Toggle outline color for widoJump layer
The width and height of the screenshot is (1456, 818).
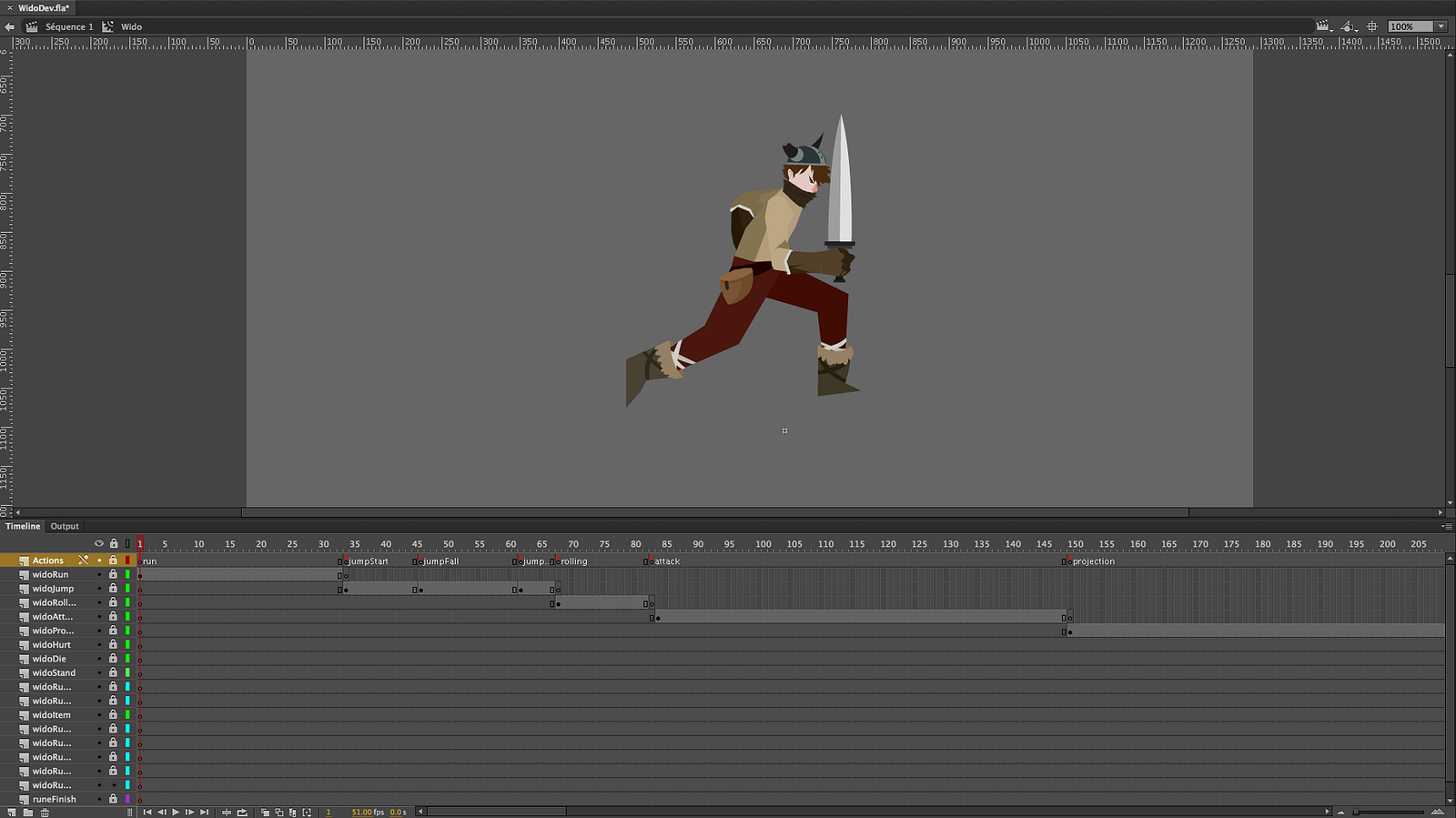pyautogui.click(x=127, y=589)
